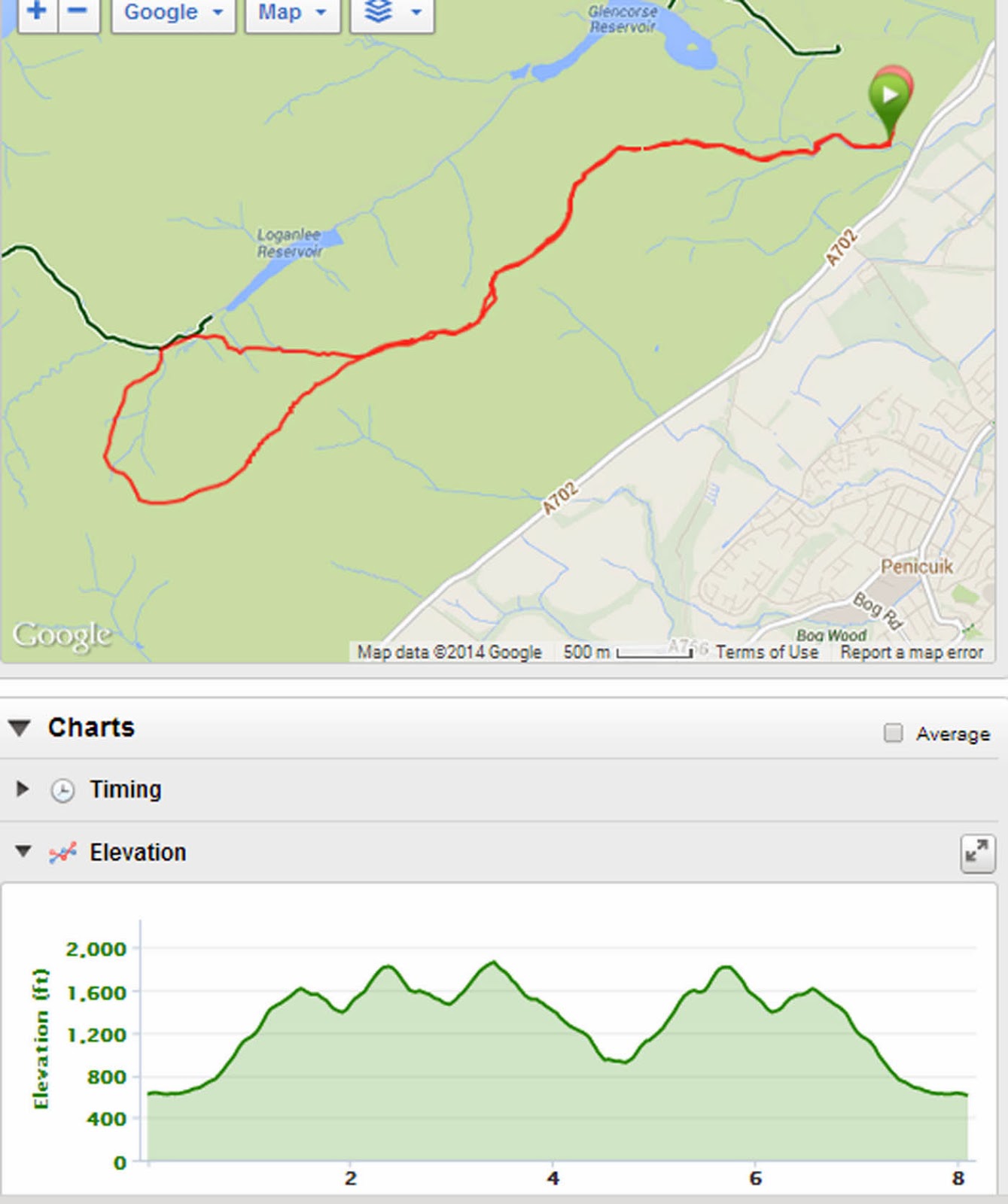
Task: Click the Google logo on map
Action: (x=62, y=636)
